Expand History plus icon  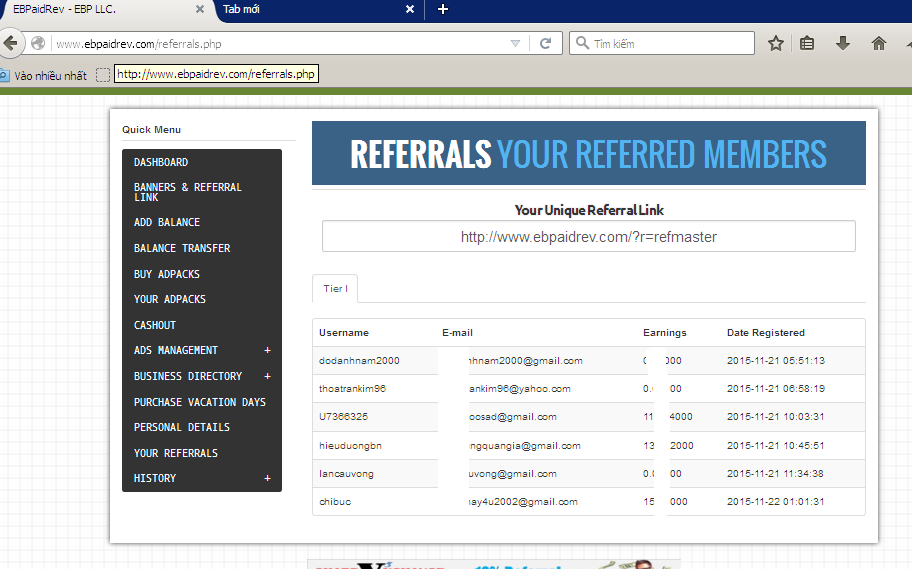tap(268, 478)
